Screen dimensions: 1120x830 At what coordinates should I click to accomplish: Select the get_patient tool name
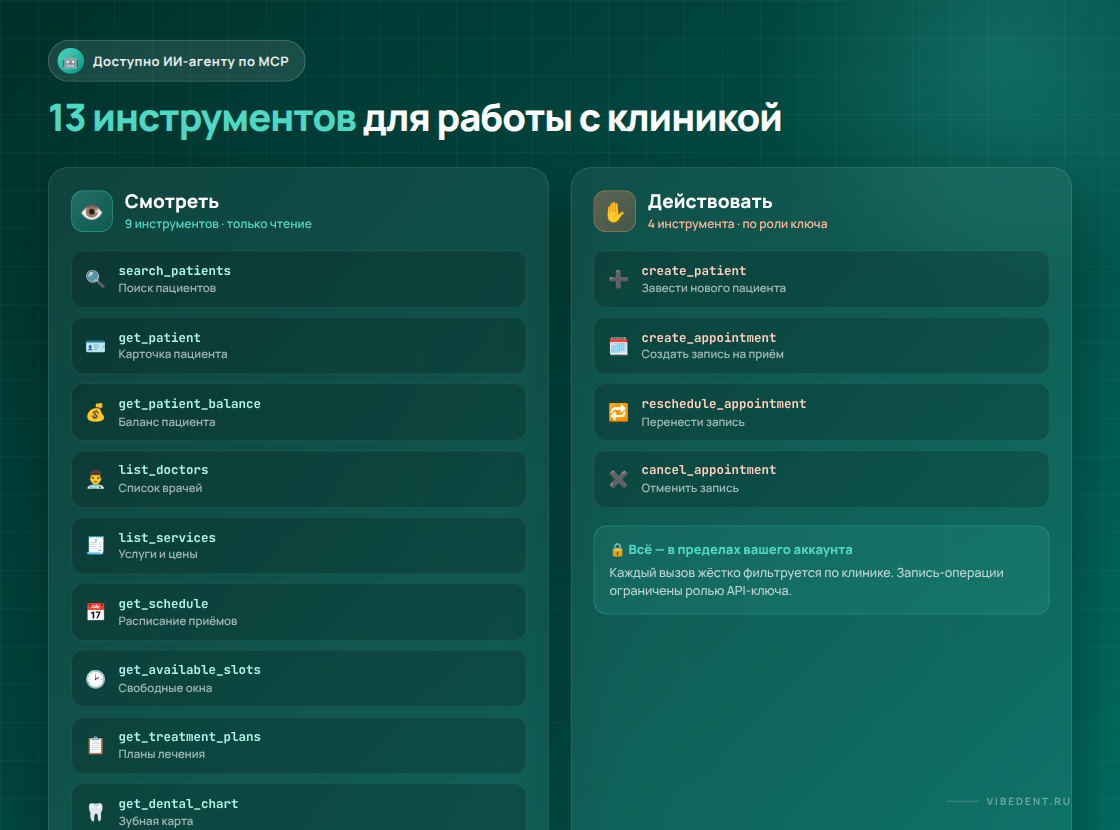pos(159,337)
